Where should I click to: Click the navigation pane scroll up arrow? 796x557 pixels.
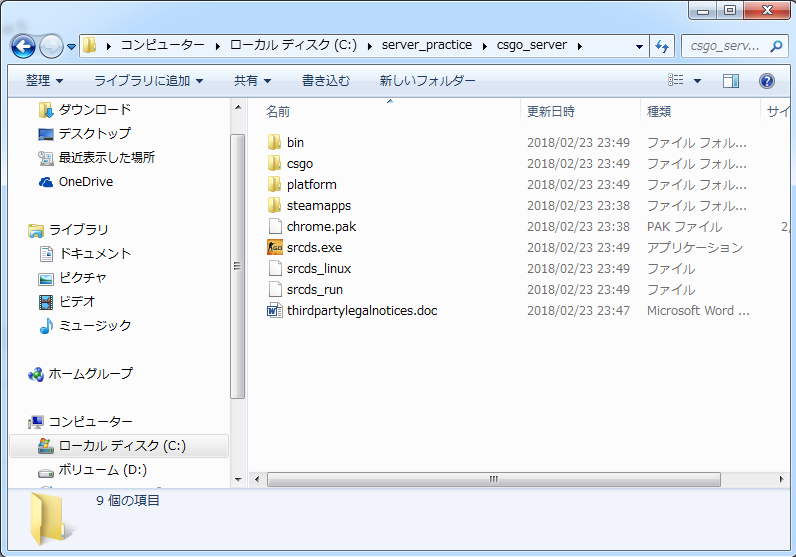[x=238, y=107]
